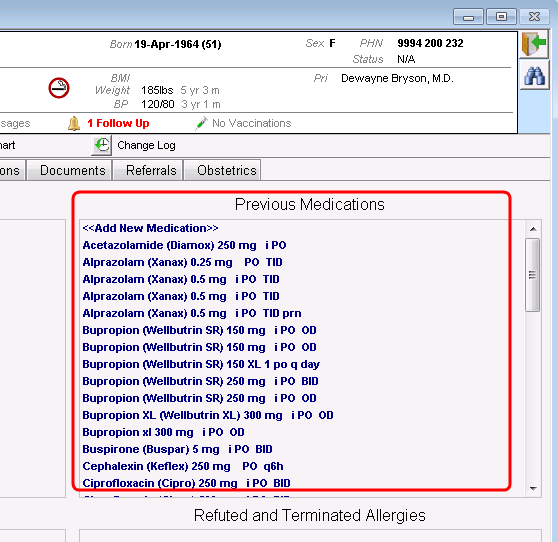Screen dimensions: 558x542
Task: Click the medication list scrollbar thumb
Action: 533,275
